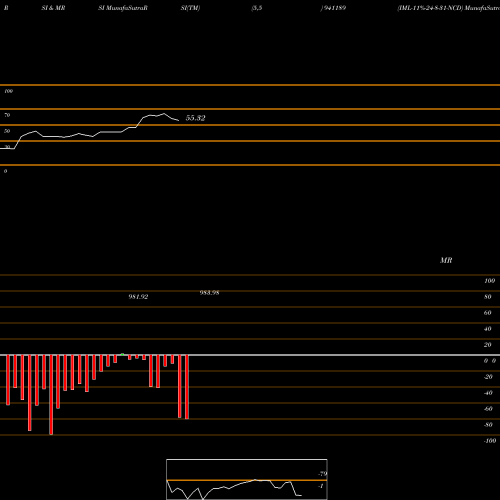Click the RSI axis label 70
The image size is (500, 500).
tap(7, 115)
